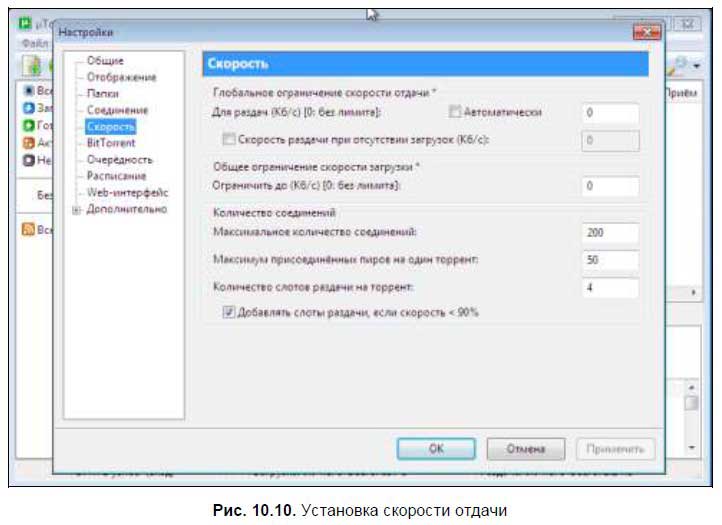Viewport: 722px width, 525px height.
Task: Expand the Дополнительно tree node
Action: coord(76,210)
